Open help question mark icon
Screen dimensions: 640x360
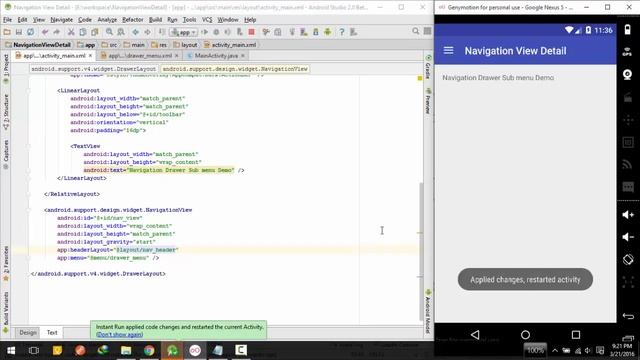(x=342, y=32)
